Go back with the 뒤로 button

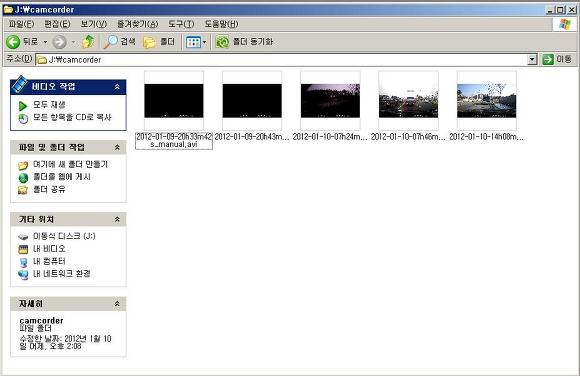coord(23,42)
